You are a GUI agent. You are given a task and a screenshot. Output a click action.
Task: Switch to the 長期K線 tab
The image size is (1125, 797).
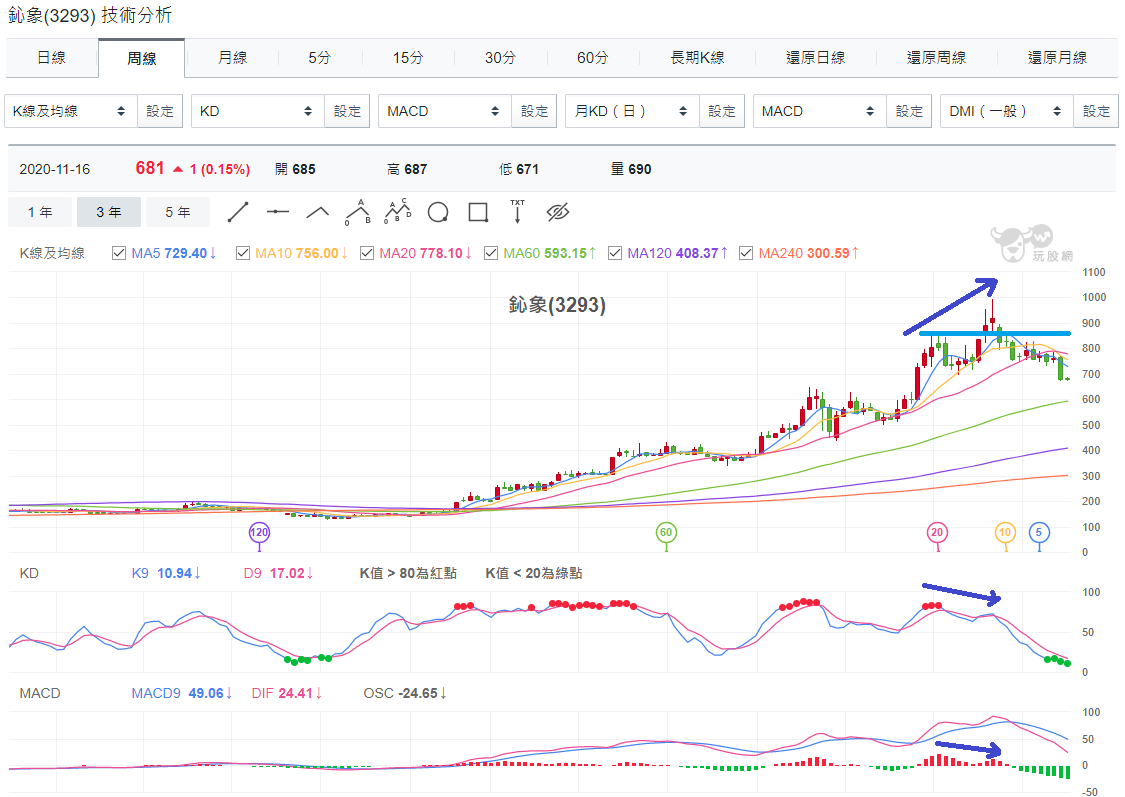coord(697,57)
